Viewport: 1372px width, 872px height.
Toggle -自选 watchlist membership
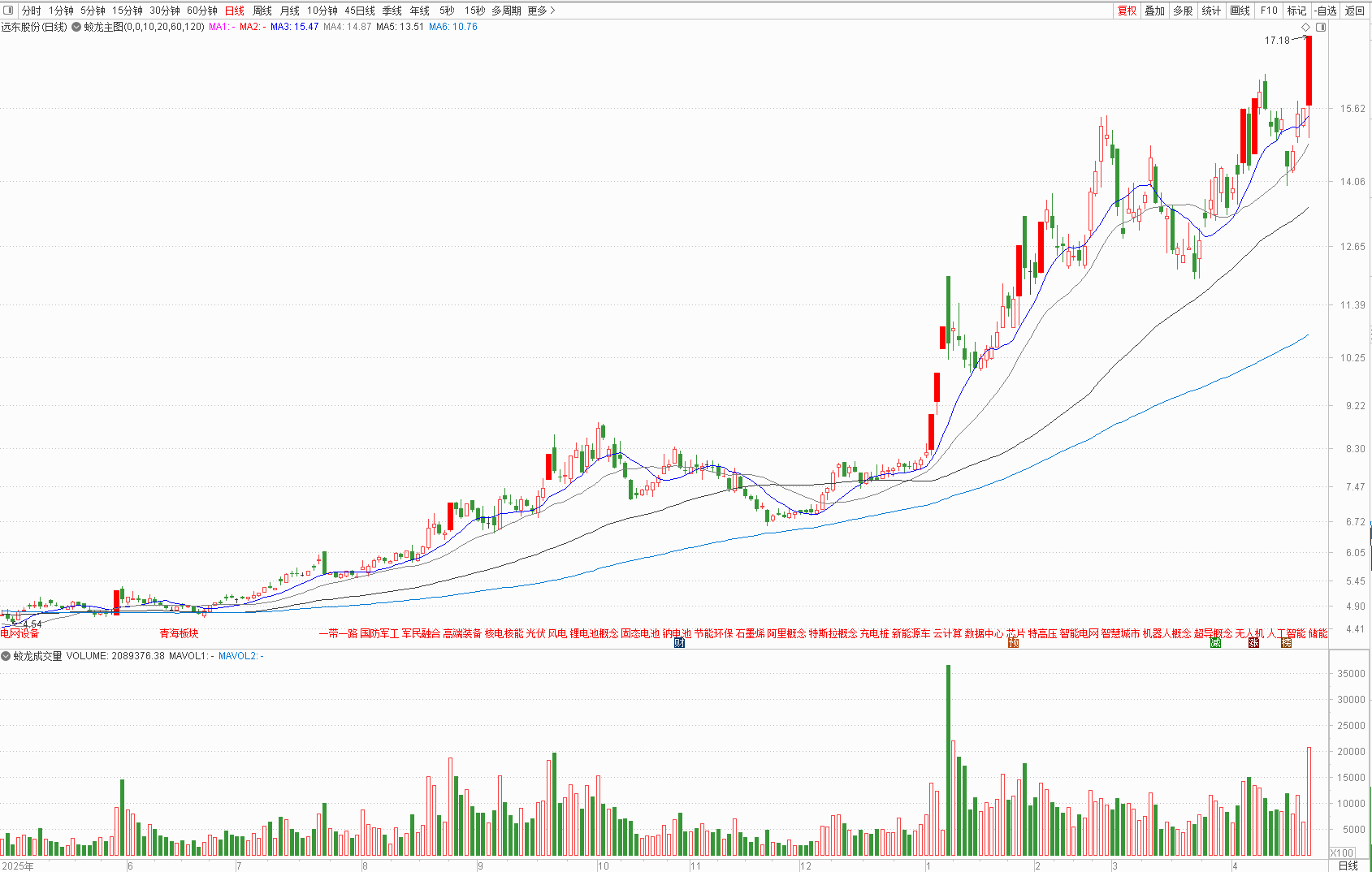[x=1325, y=11]
